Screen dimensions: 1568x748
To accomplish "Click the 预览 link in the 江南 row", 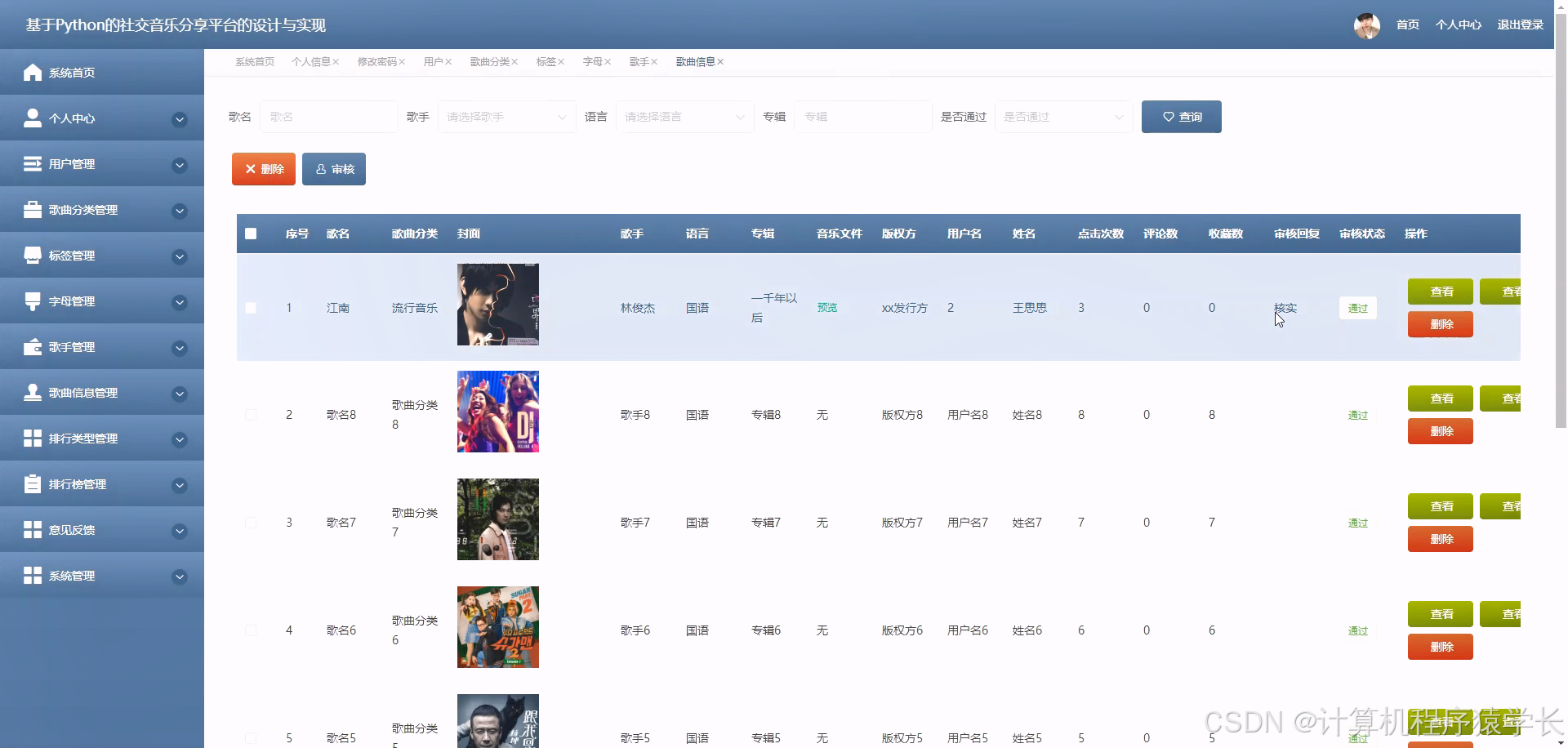I will (x=827, y=308).
